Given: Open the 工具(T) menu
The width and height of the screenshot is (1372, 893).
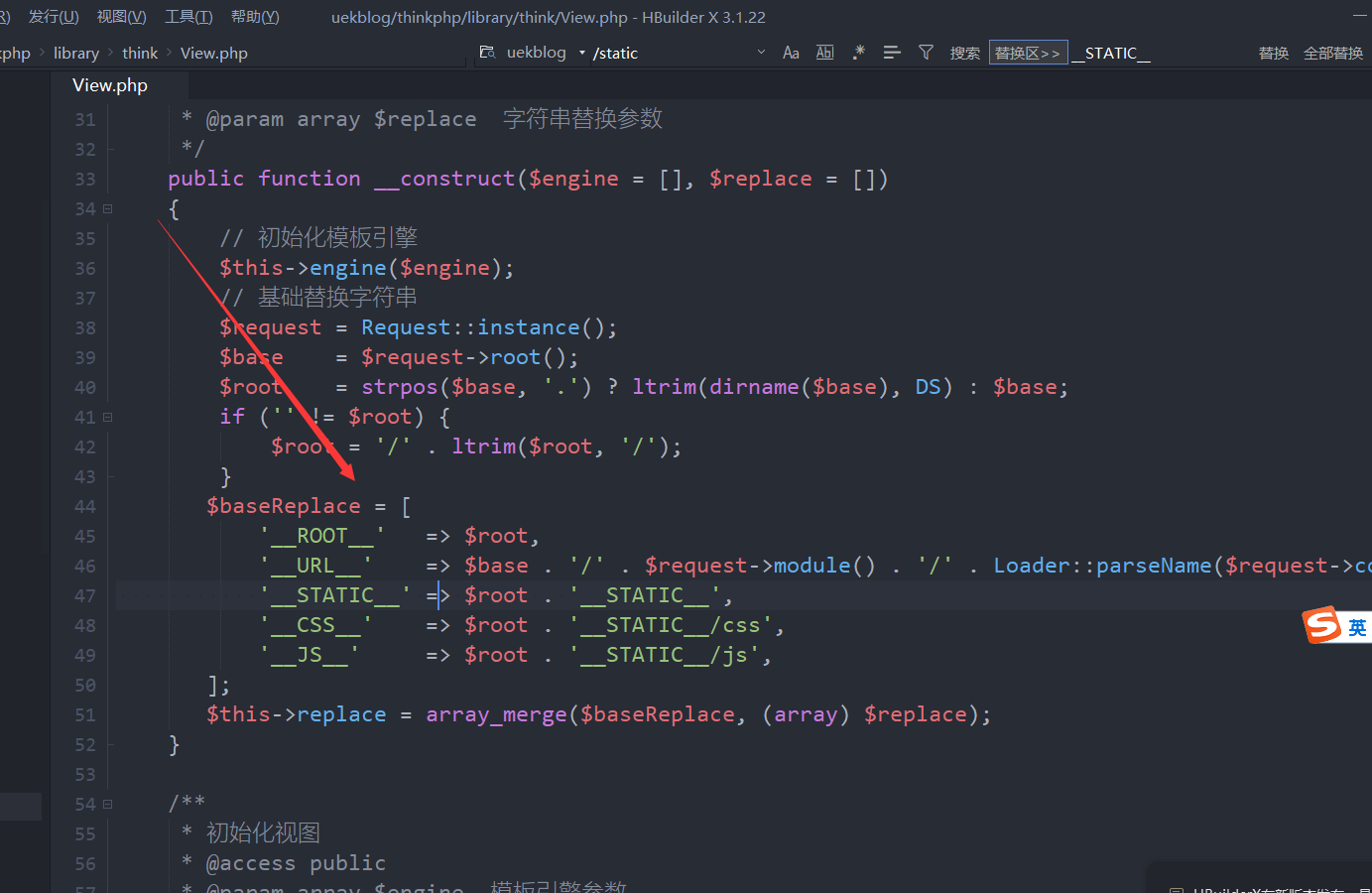Looking at the screenshot, I should (188, 17).
